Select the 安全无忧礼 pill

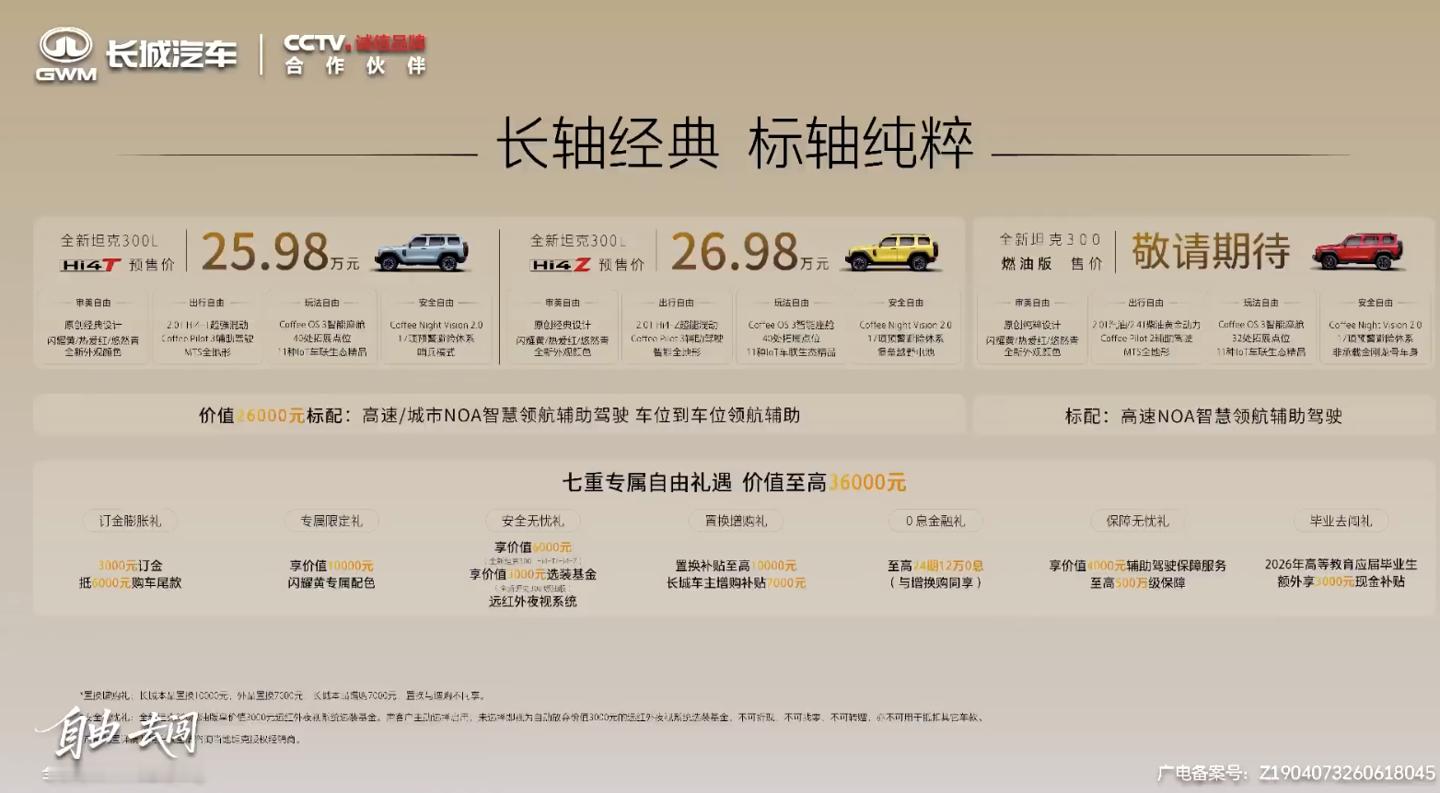coord(533,521)
